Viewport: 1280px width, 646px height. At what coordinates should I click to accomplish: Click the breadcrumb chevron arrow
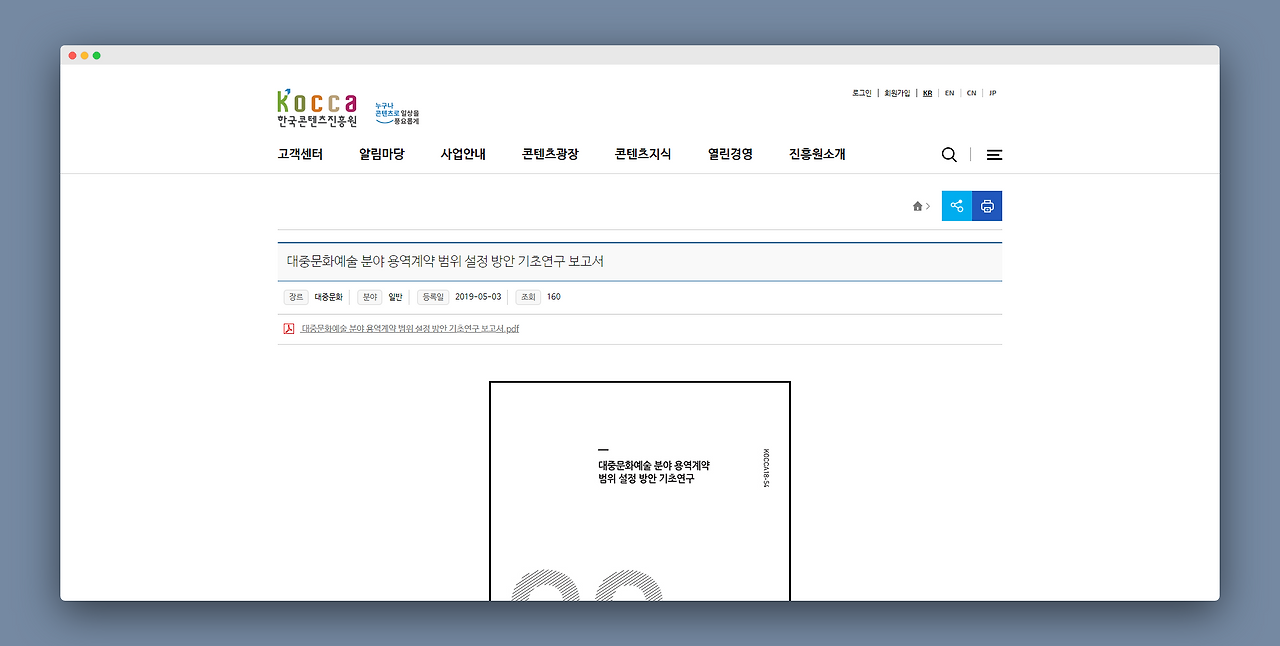pos(928,206)
